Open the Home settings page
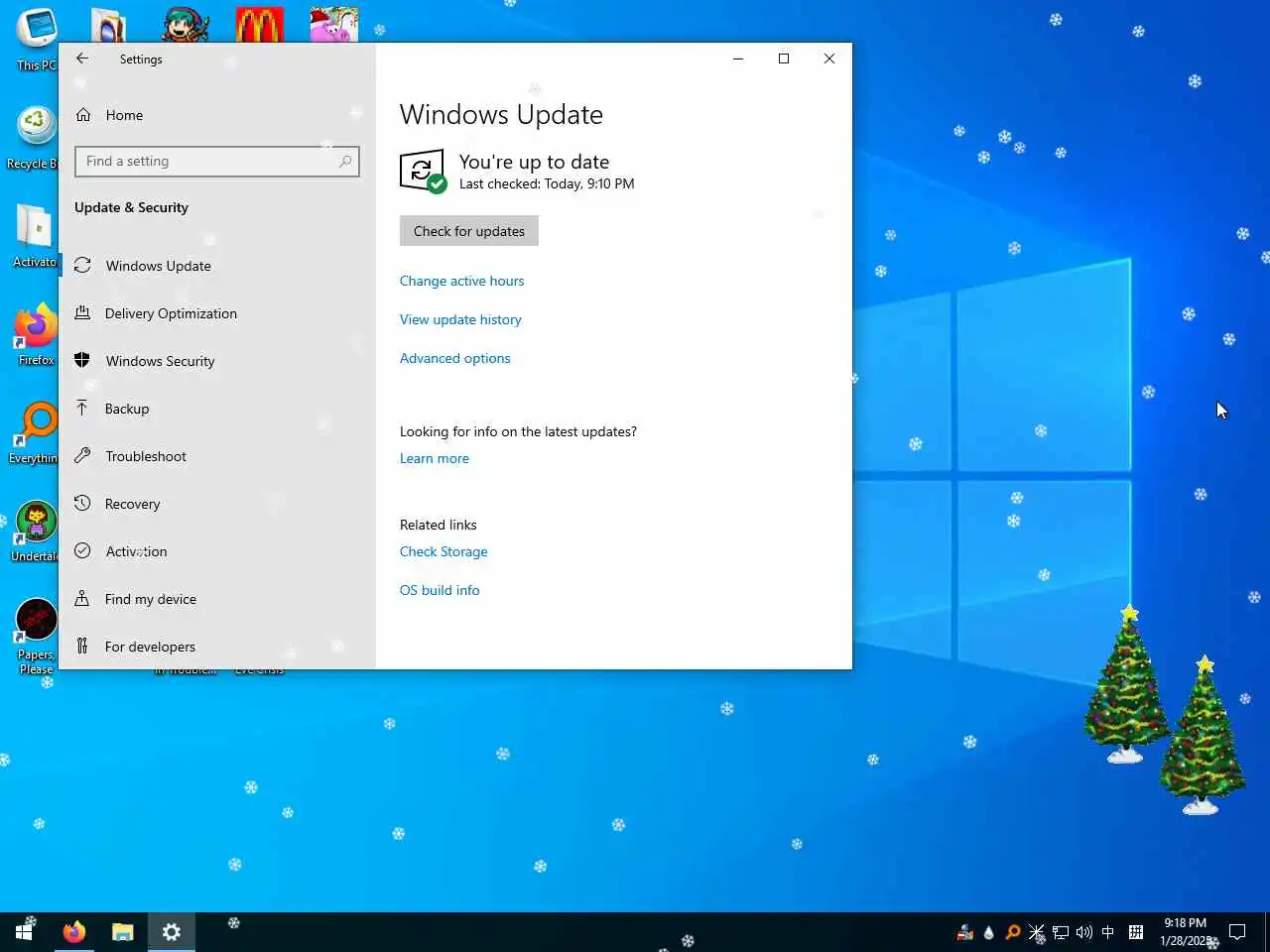Image resolution: width=1270 pixels, height=952 pixels. coord(124,115)
